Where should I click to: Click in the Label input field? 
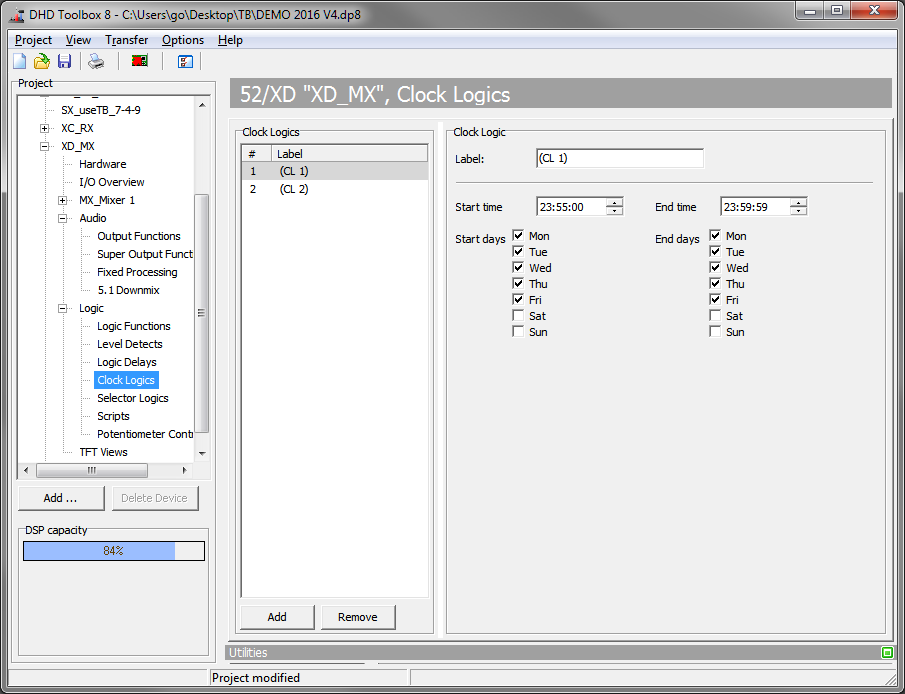[x=619, y=158]
